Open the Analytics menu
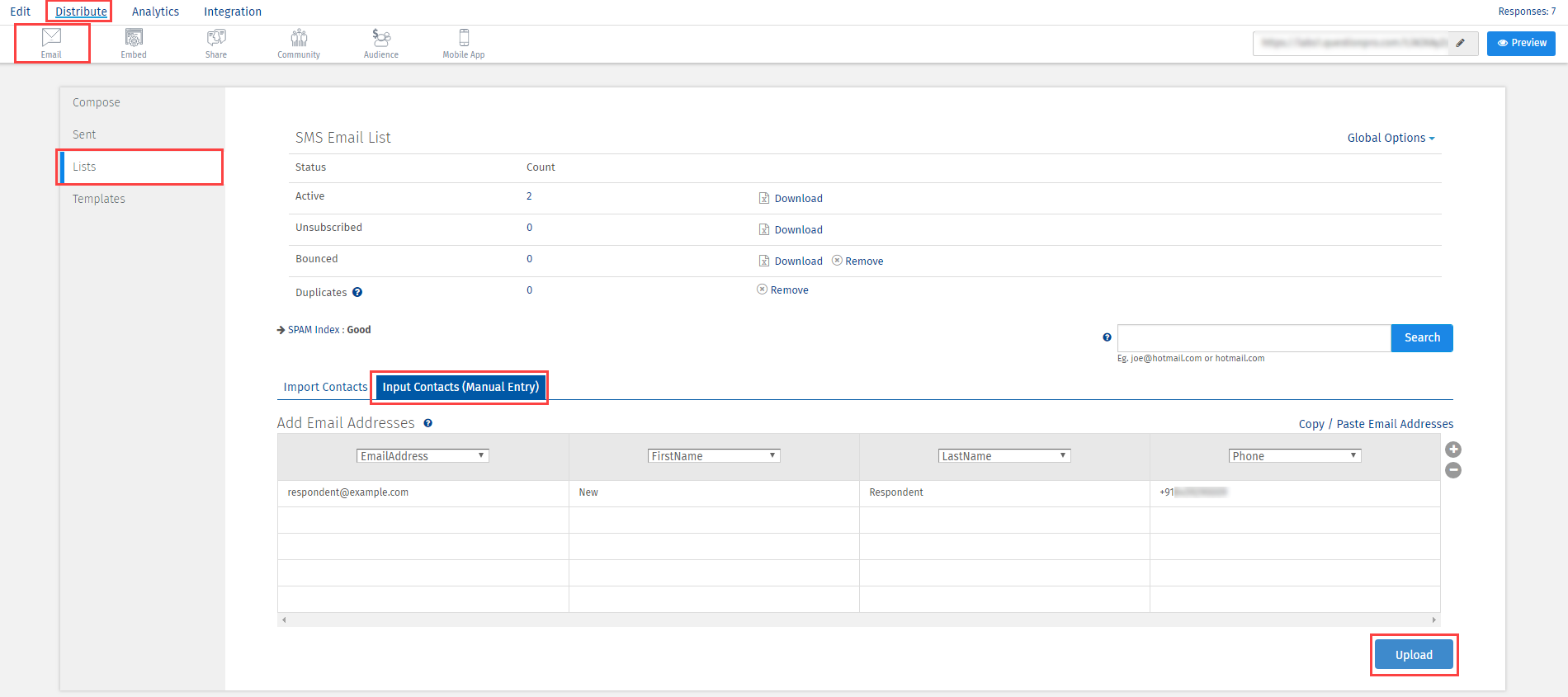1568x697 pixels. click(155, 12)
